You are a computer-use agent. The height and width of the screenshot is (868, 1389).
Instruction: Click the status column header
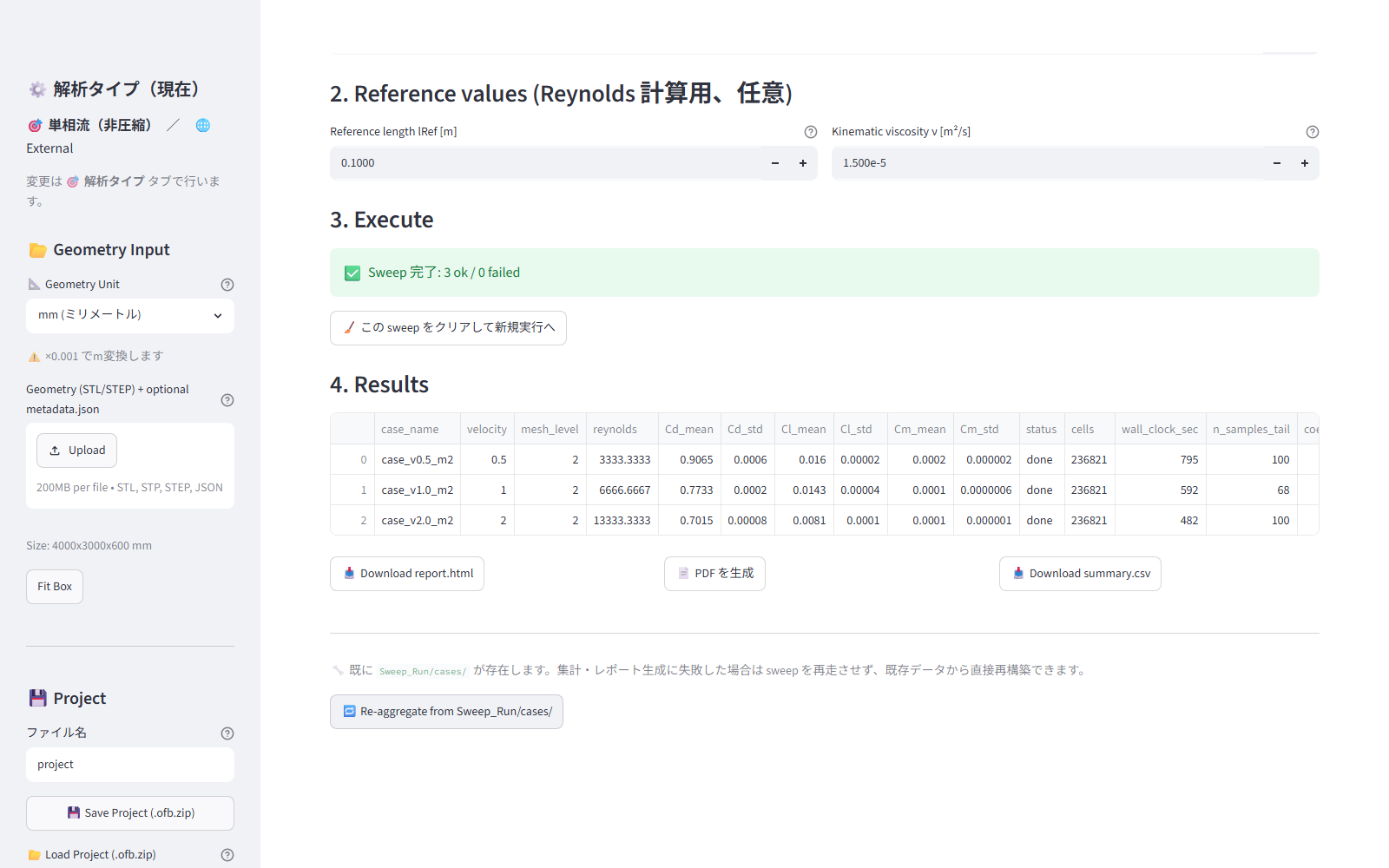pyautogui.click(x=1041, y=429)
